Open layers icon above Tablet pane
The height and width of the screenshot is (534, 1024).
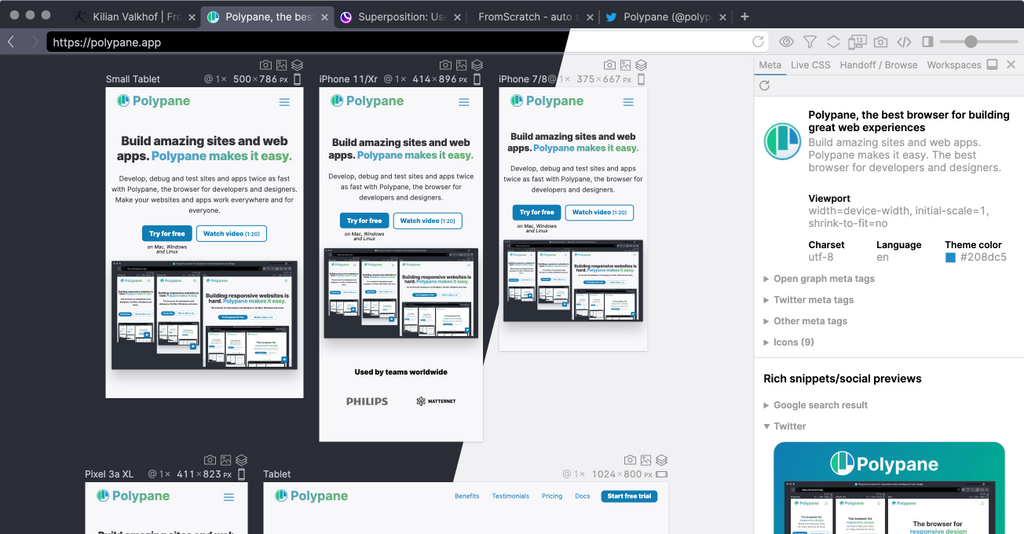click(662, 460)
